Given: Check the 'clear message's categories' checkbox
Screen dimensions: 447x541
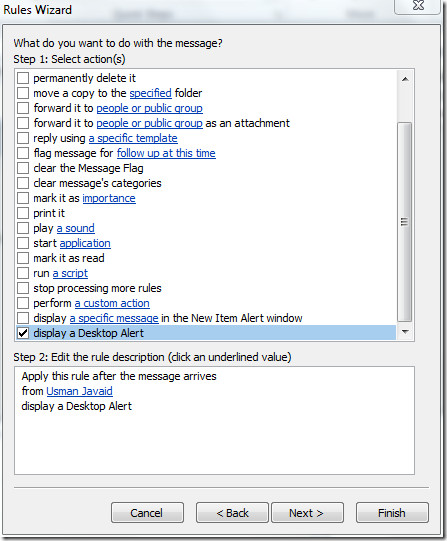Looking at the screenshot, I should coord(23,183).
